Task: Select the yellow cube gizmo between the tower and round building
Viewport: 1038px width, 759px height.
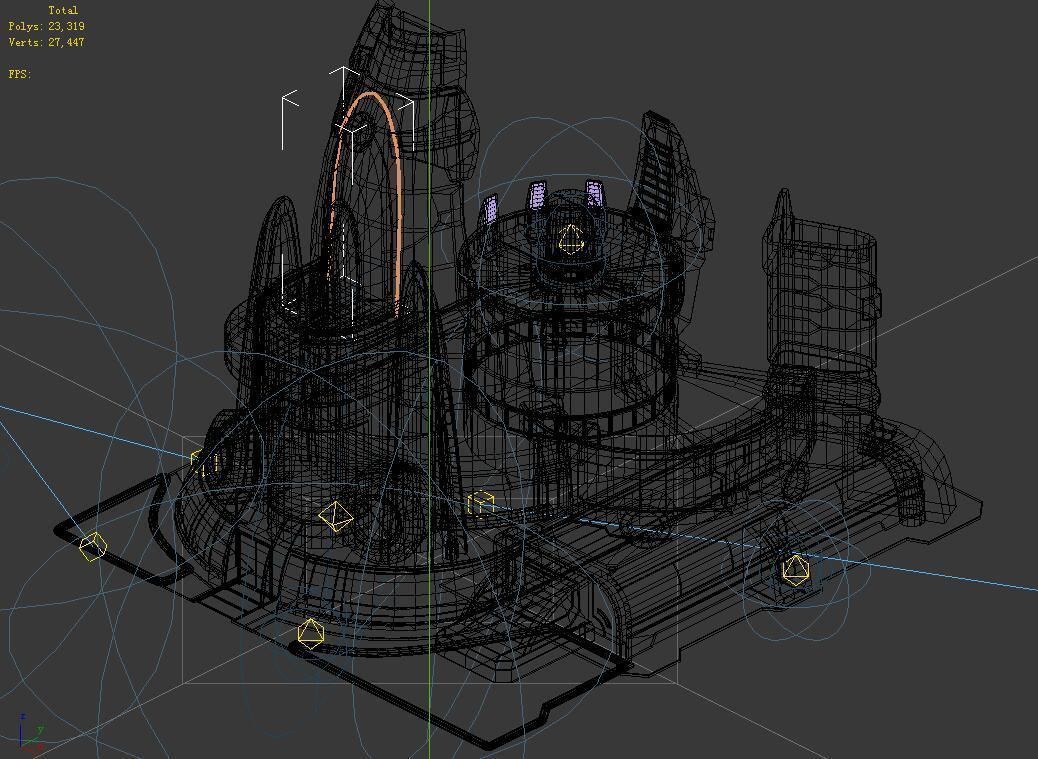Action: [x=481, y=503]
